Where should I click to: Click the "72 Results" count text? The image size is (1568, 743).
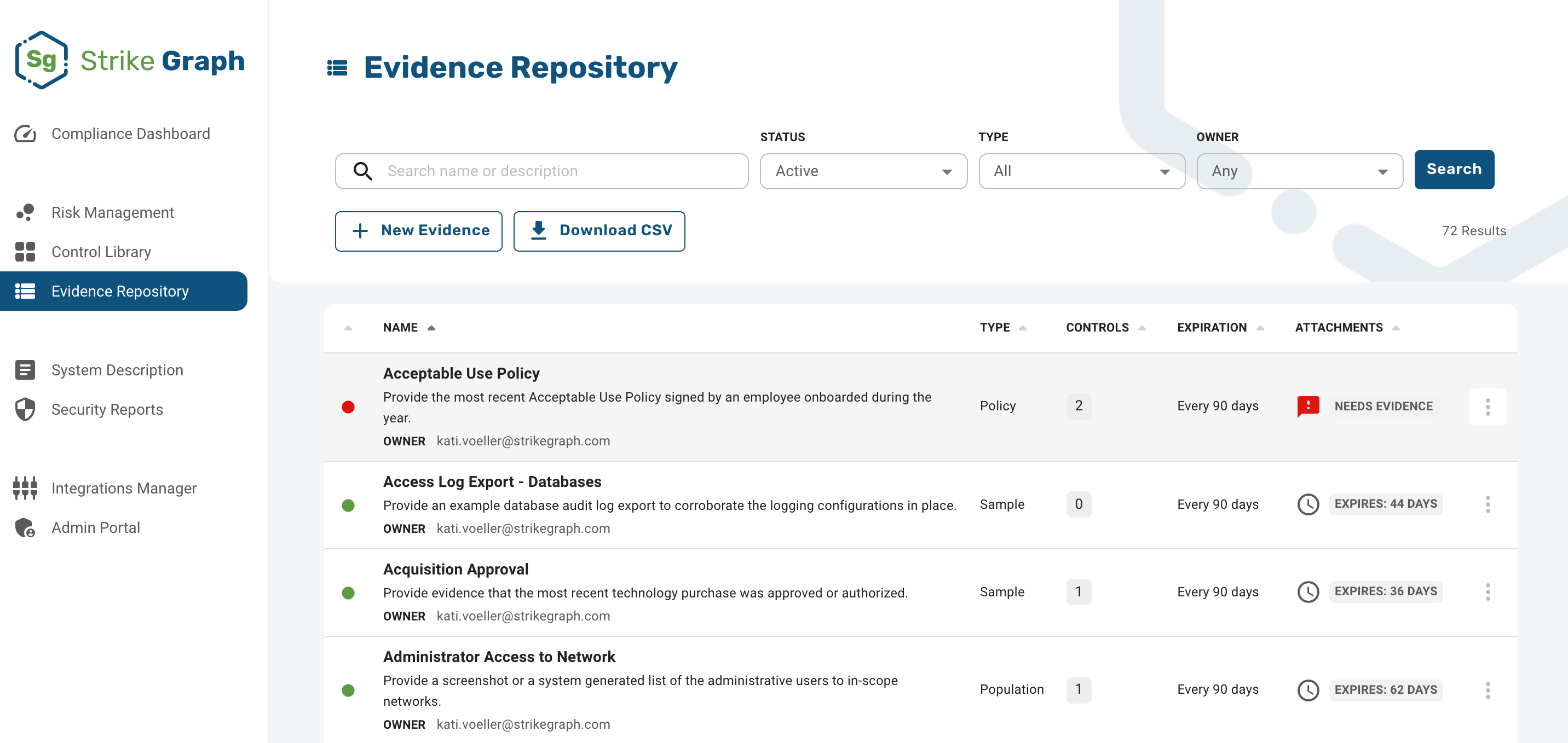(1474, 231)
